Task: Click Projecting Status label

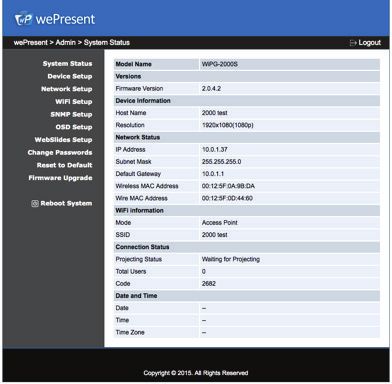Action: [139, 259]
